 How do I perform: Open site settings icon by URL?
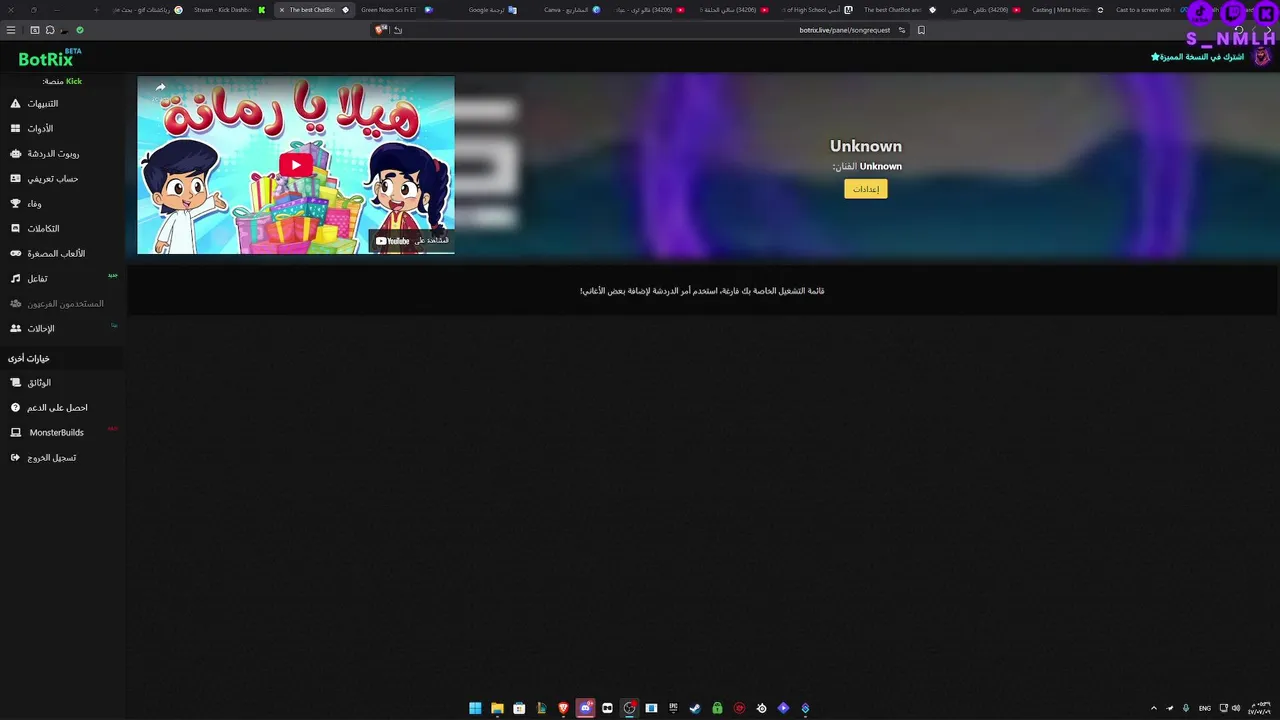point(902,30)
